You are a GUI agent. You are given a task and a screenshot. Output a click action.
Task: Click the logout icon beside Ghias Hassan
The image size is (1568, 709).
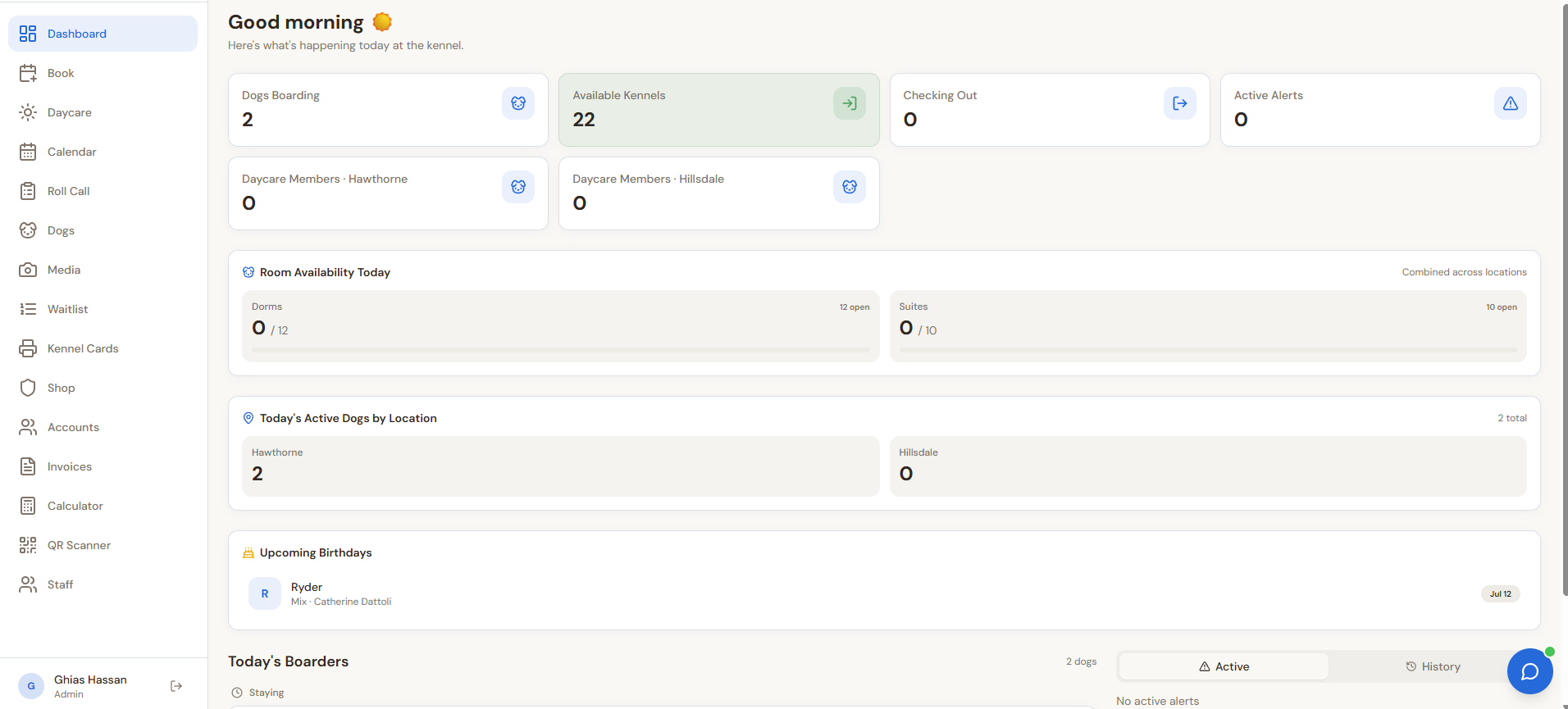click(x=176, y=686)
